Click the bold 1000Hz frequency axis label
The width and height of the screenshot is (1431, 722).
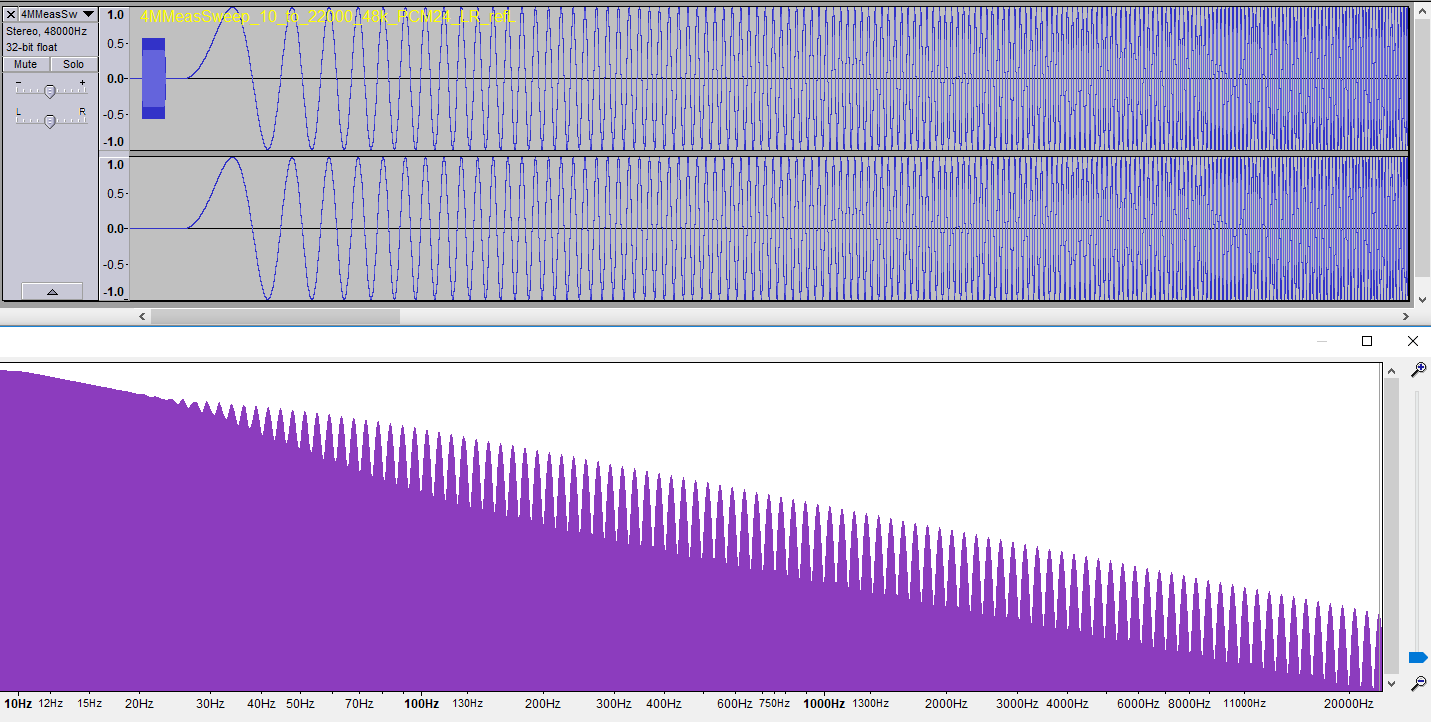[824, 704]
